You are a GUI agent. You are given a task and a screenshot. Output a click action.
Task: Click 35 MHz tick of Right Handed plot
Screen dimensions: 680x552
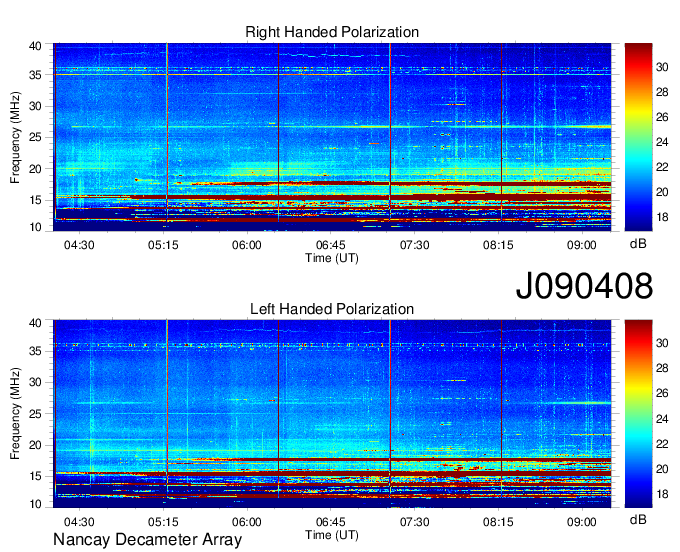[35, 75]
